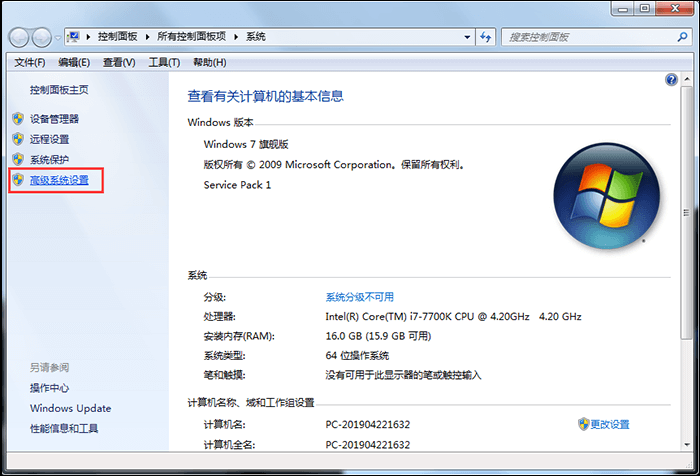
Task: Expand the arrow after 控制面板 breadcrumb
Action: [147, 37]
